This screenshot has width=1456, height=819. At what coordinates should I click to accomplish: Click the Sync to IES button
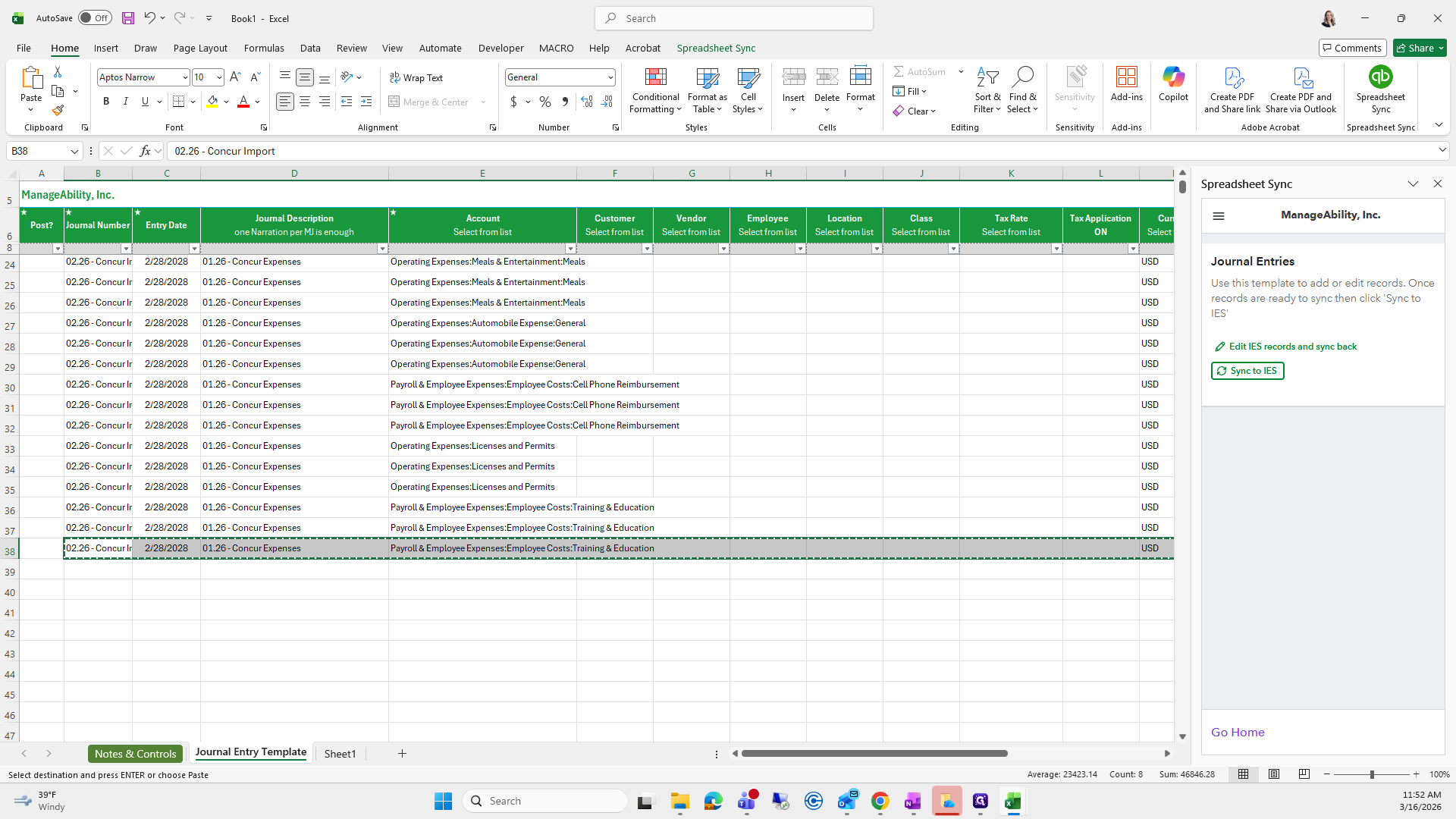pyautogui.click(x=1247, y=371)
